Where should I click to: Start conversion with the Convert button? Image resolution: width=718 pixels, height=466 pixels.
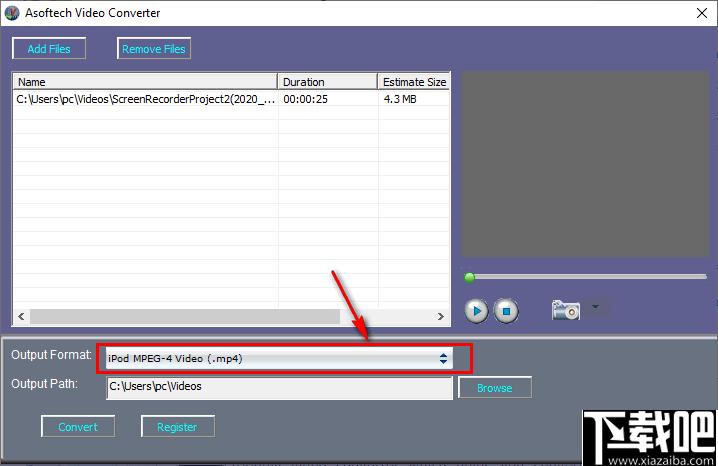78,427
